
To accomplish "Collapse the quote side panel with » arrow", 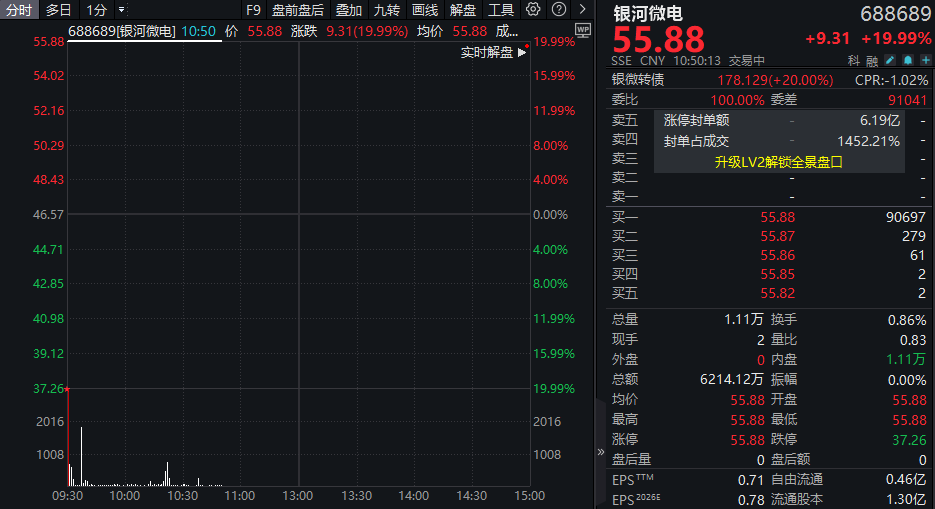I will tap(600, 452).
